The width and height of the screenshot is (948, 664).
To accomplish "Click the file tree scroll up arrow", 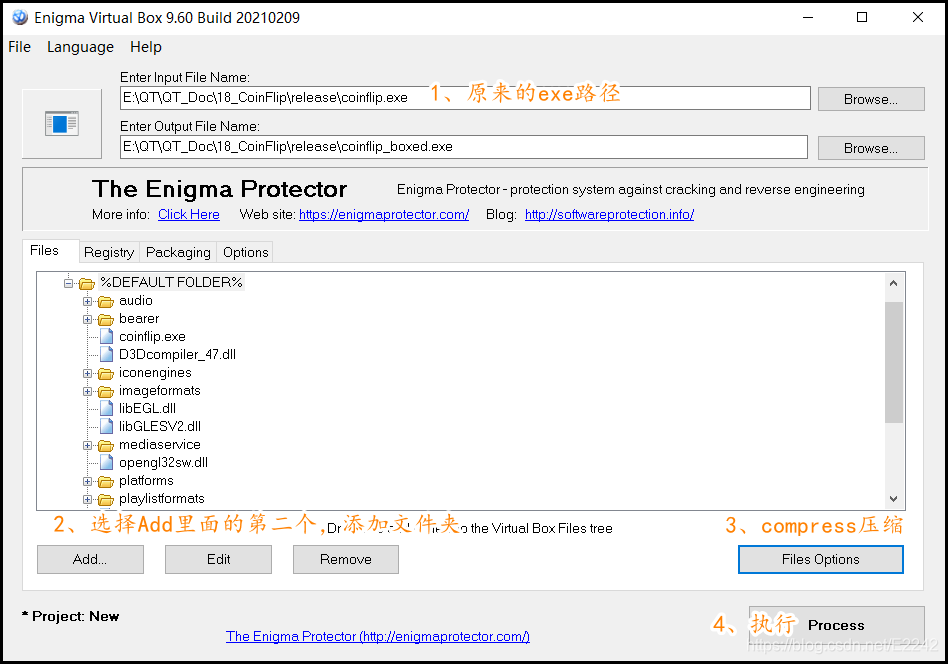I will tap(894, 283).
